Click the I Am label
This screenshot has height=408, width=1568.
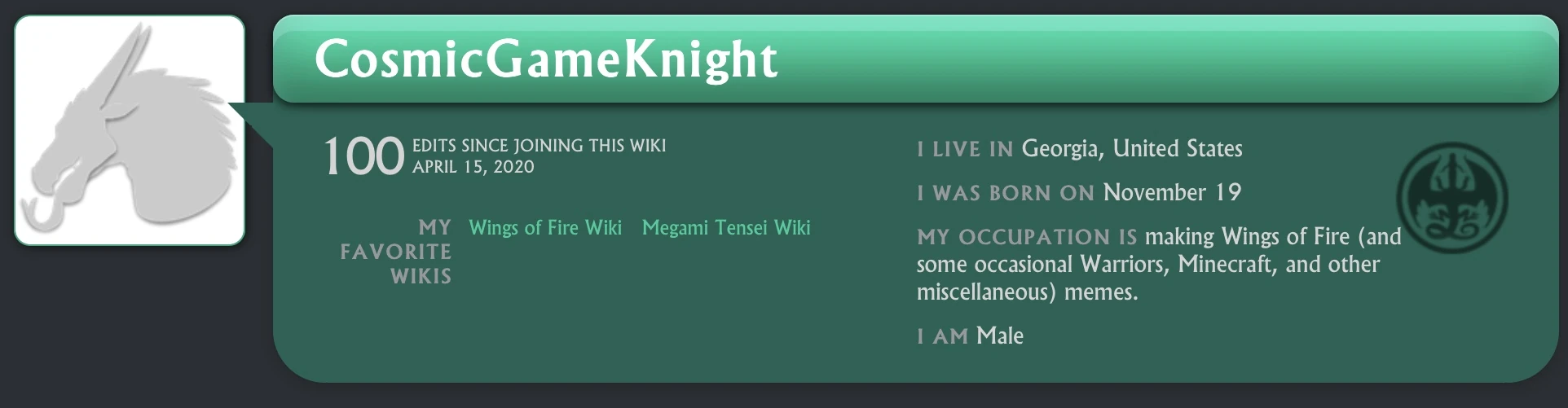click(942, 336)
